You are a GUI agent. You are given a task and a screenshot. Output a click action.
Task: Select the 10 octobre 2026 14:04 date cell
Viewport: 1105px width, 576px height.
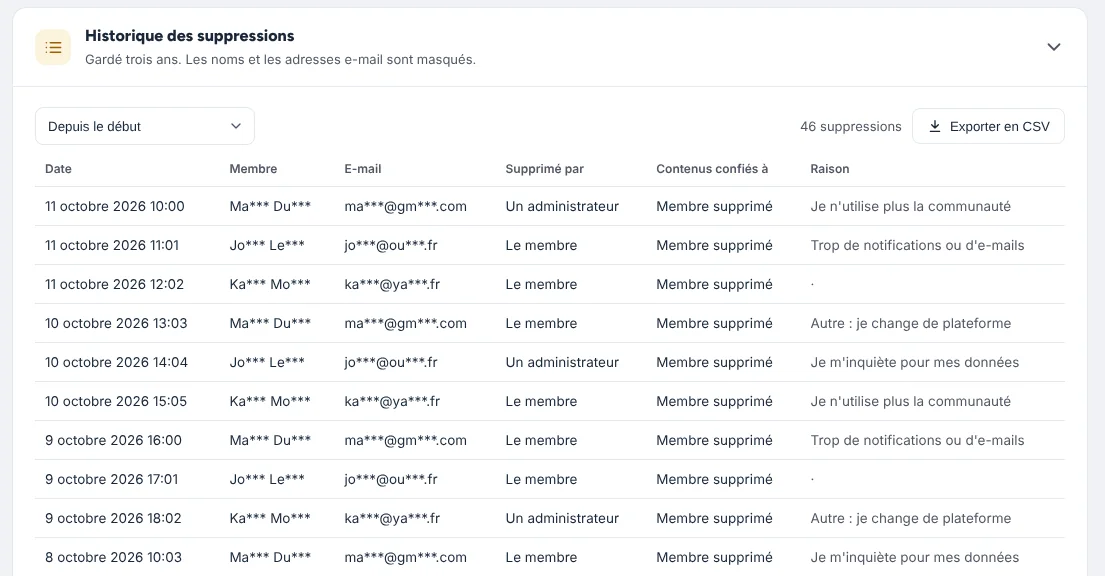116,362
